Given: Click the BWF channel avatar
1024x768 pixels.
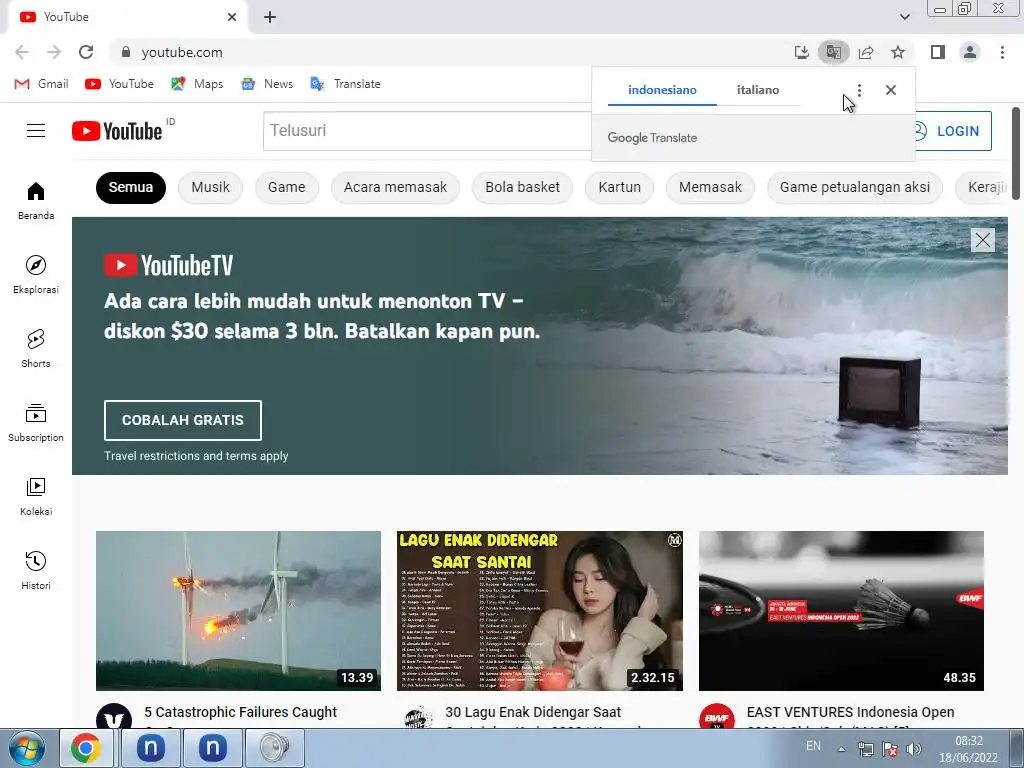Looking at the screenshot, I should point(717,717).
